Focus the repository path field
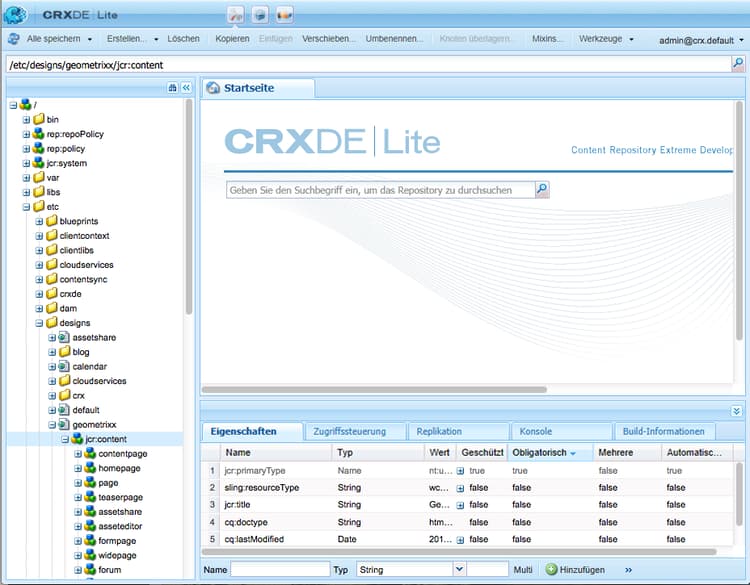 pyautogui.click(x=368, y=65)
